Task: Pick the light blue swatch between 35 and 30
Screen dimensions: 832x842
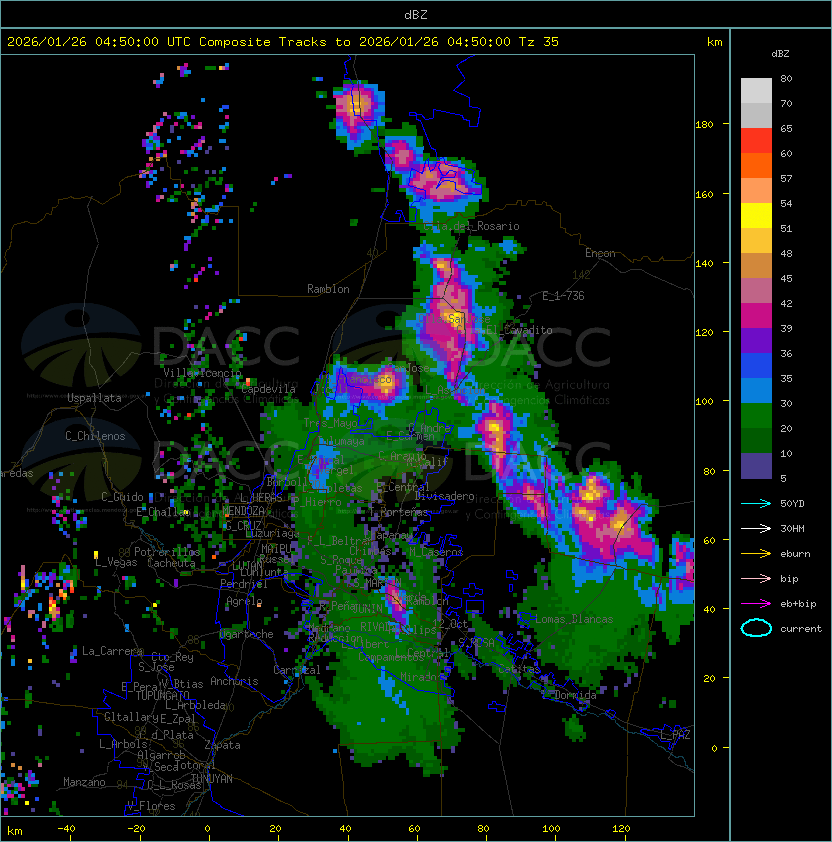Action: point(756,391)
